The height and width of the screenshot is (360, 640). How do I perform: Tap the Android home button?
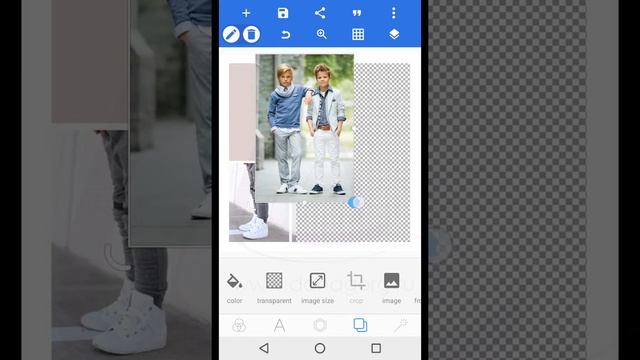coord(320,348)
